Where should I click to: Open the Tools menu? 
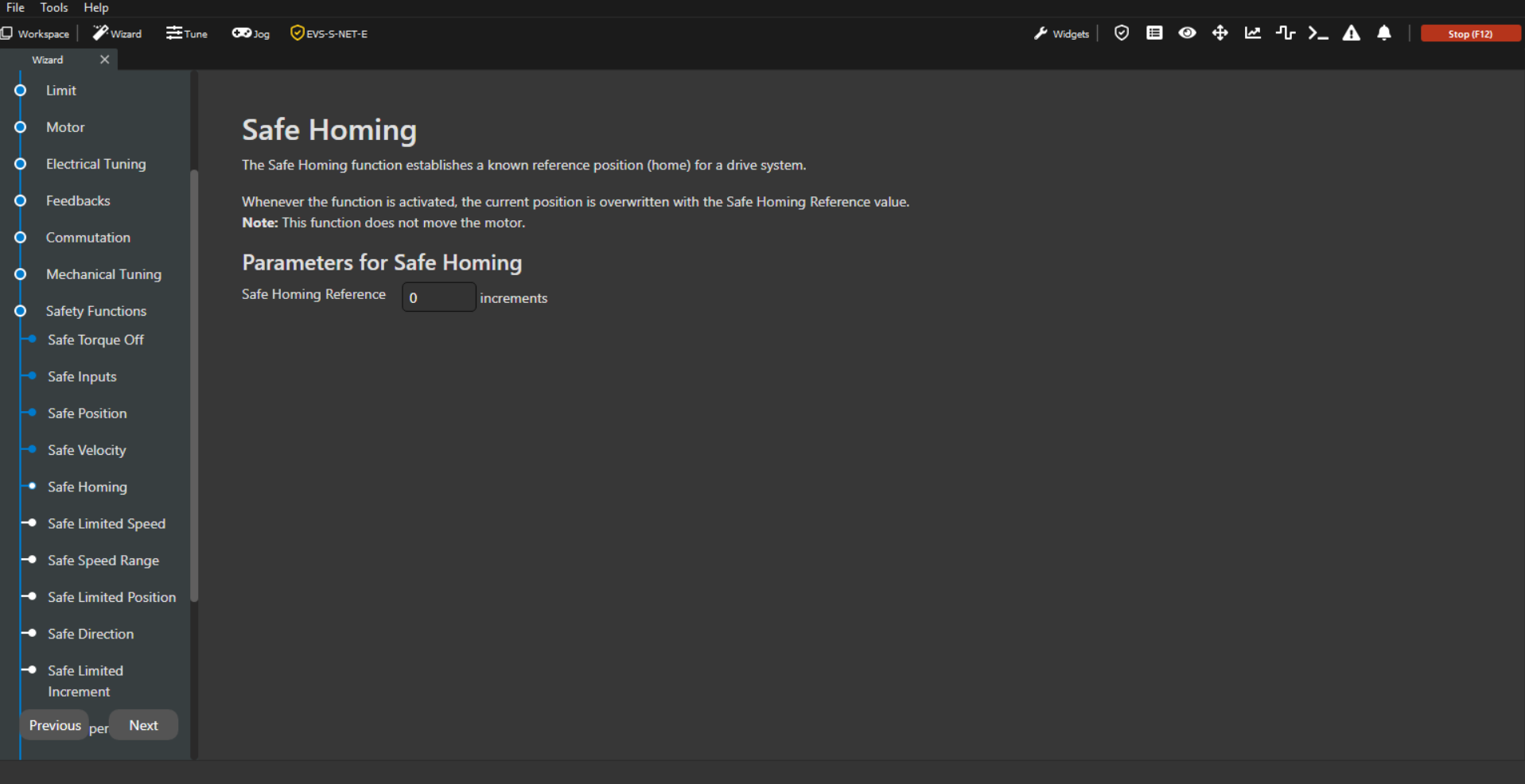54,8
